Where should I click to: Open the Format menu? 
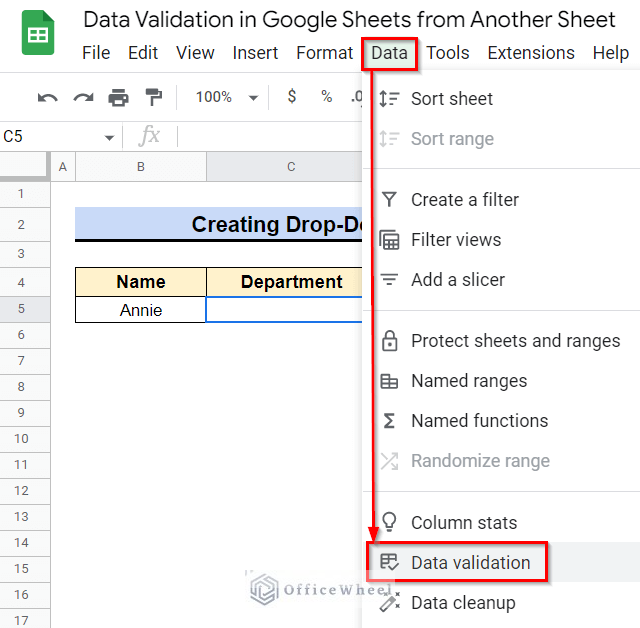[324, 53]
